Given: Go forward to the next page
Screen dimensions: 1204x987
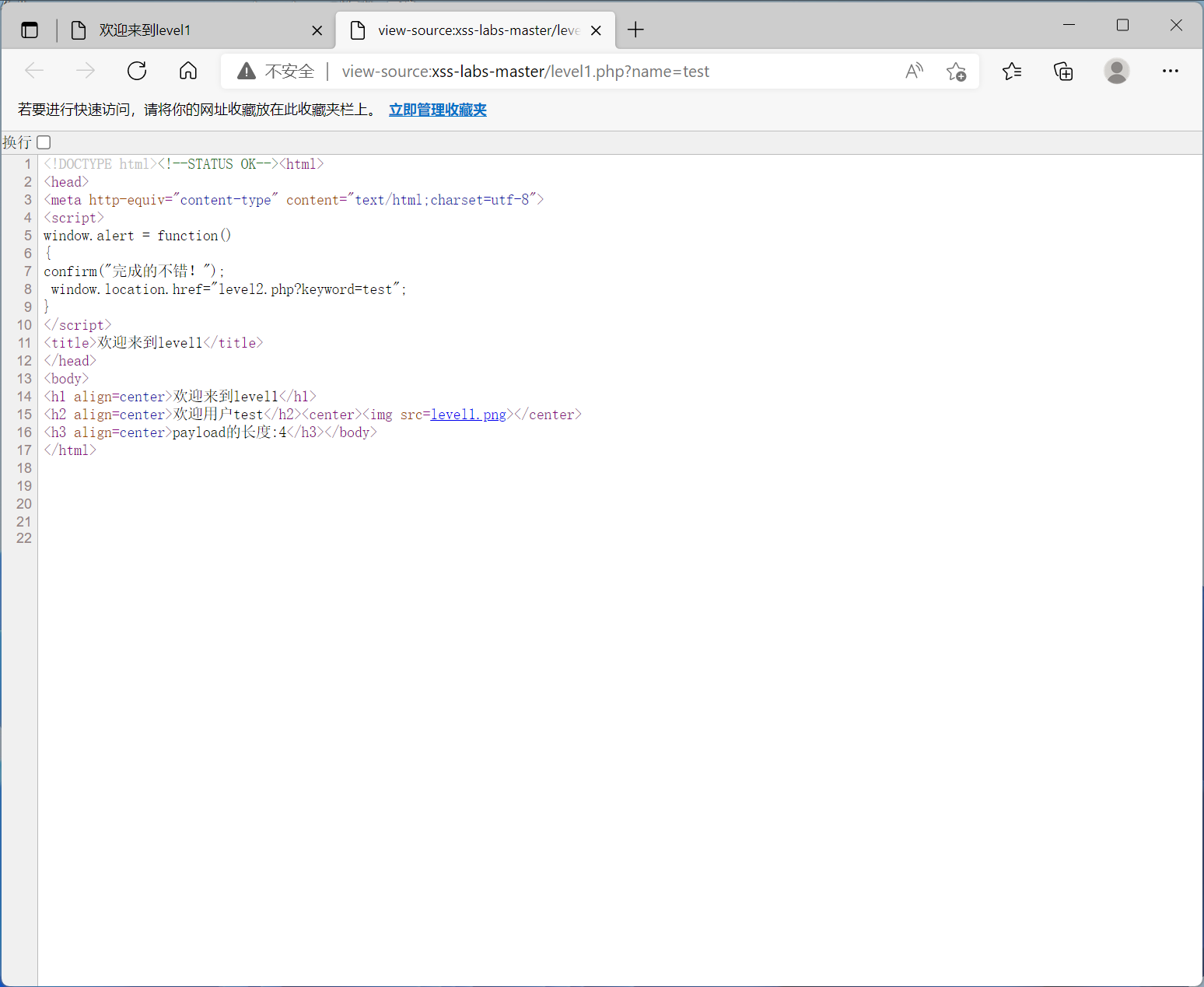Looking at the screenshot, I should (86, 72).
